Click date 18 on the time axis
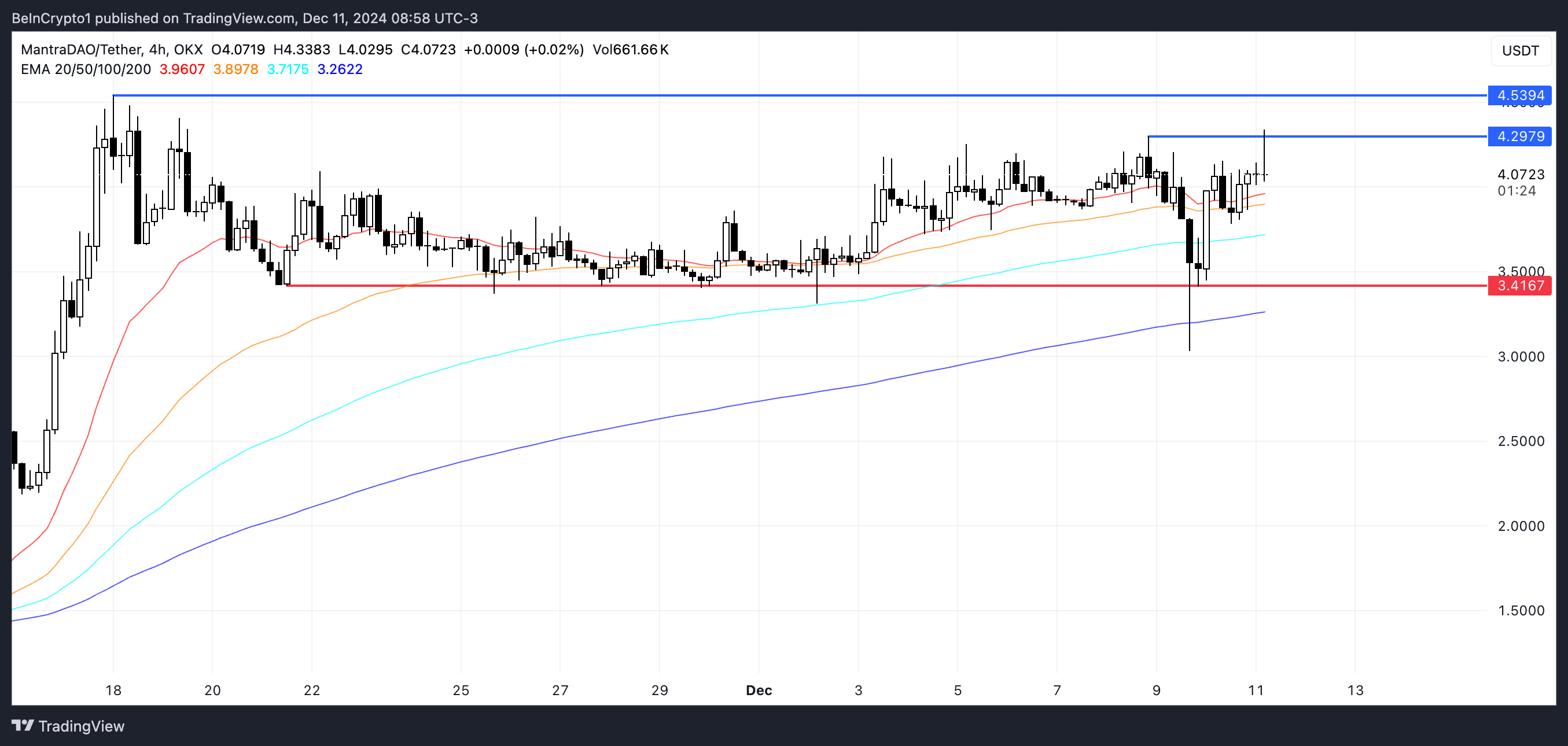Viewport: 1568px width, 746px height. point(113,690)
